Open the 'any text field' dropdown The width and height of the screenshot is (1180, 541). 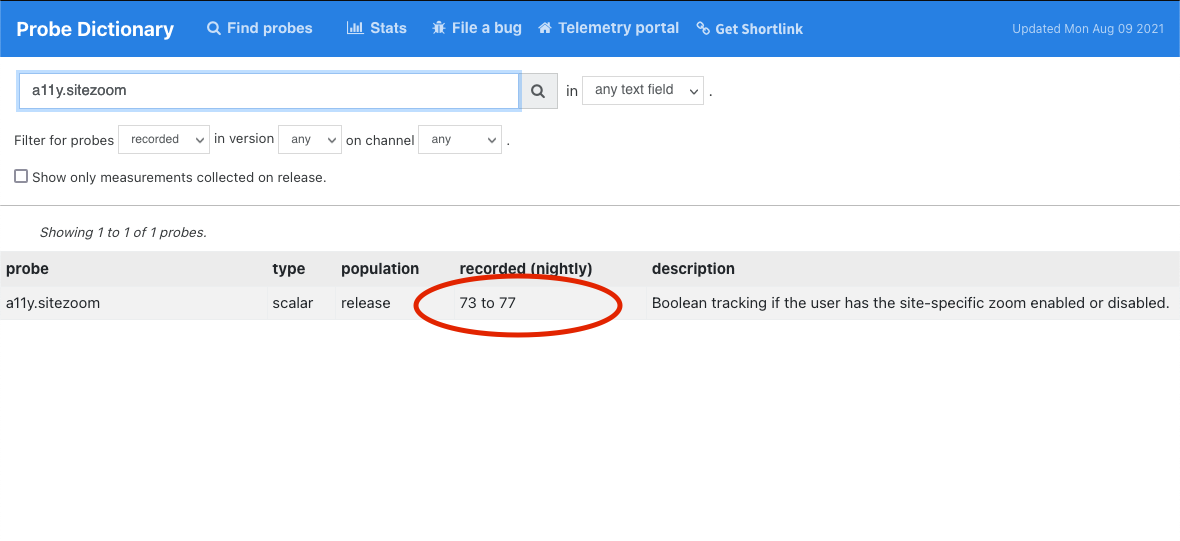click(x=643, y=90)
